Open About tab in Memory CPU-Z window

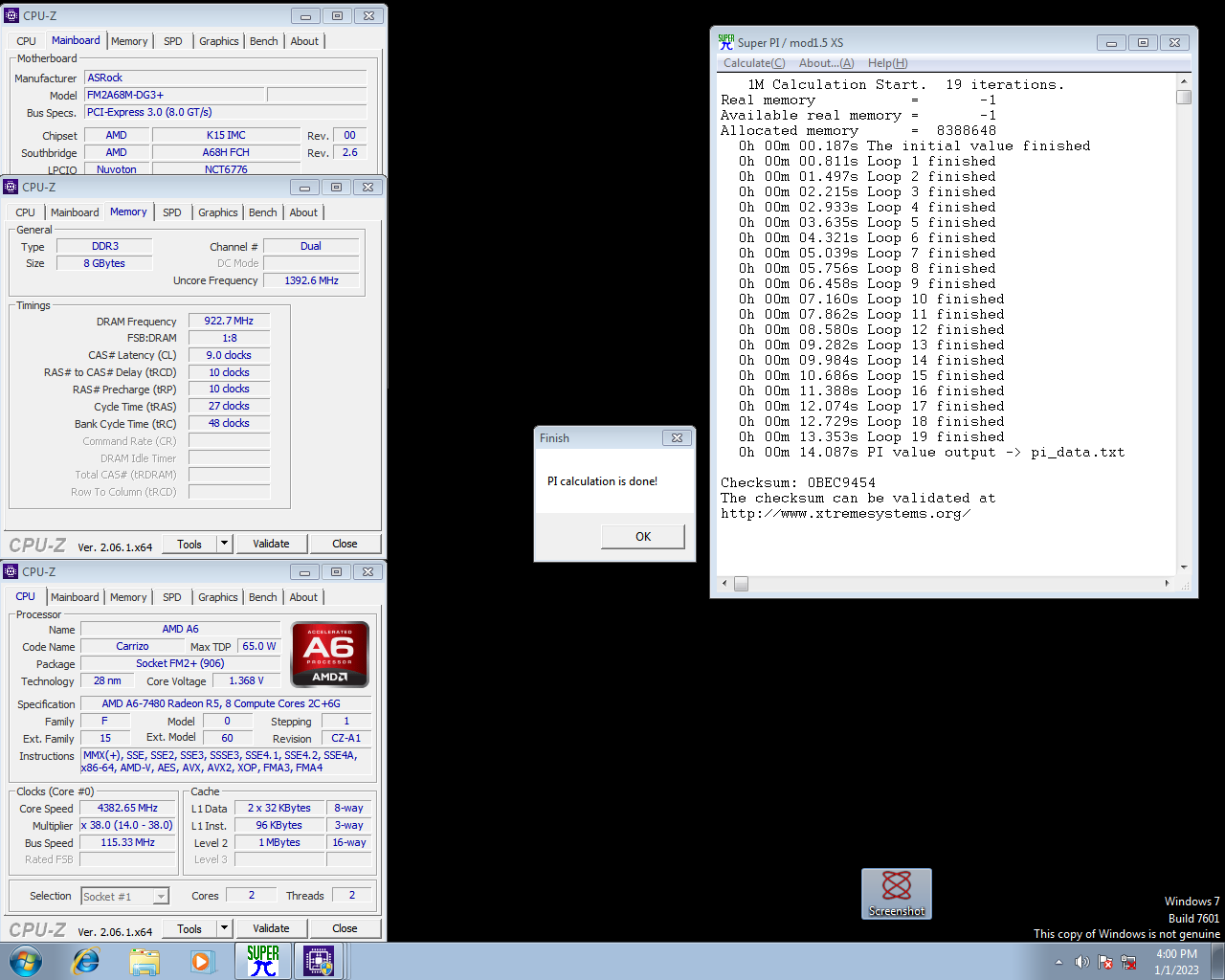[303, 212]
